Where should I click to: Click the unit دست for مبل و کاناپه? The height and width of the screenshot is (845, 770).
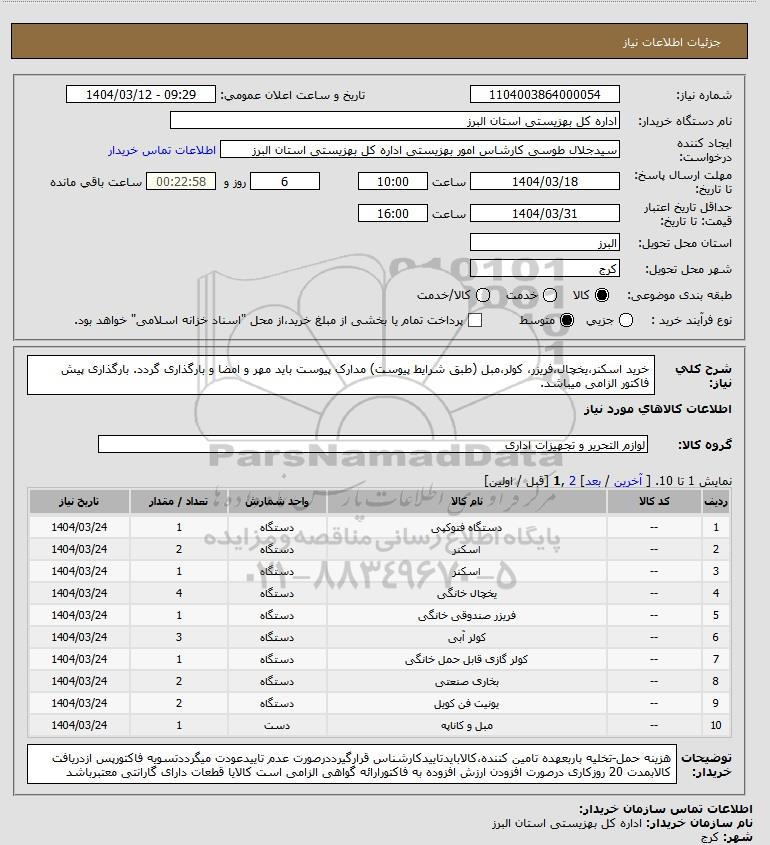[x=277, y=726]
